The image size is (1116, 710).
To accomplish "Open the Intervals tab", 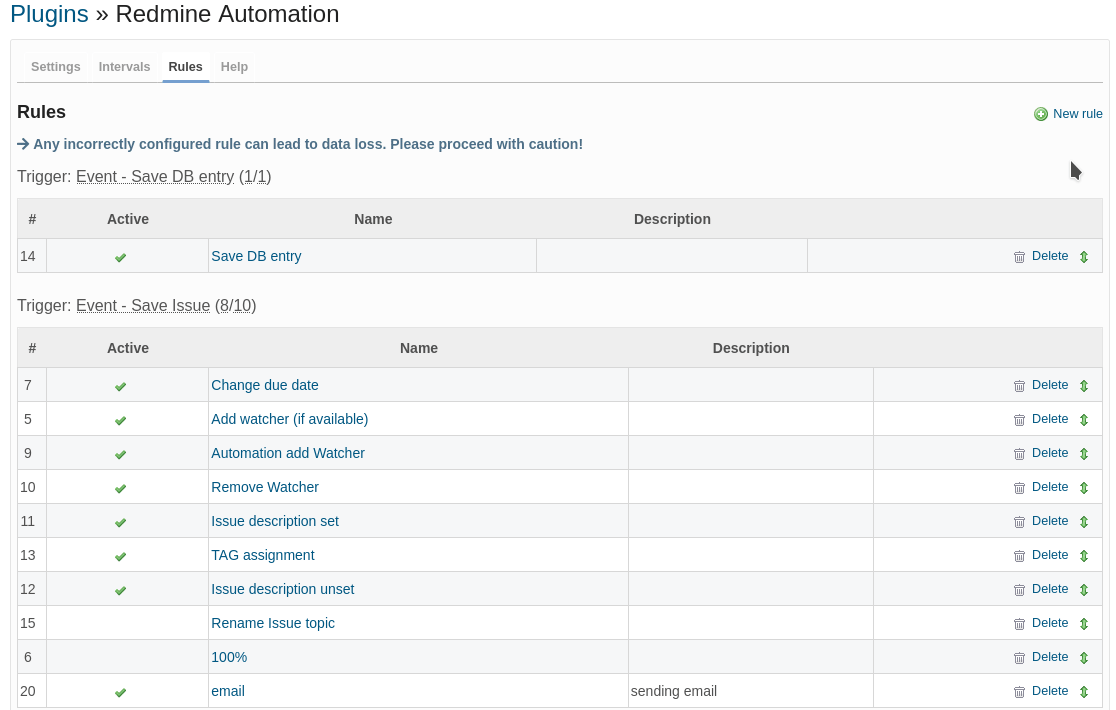I will tap(124, 67).
